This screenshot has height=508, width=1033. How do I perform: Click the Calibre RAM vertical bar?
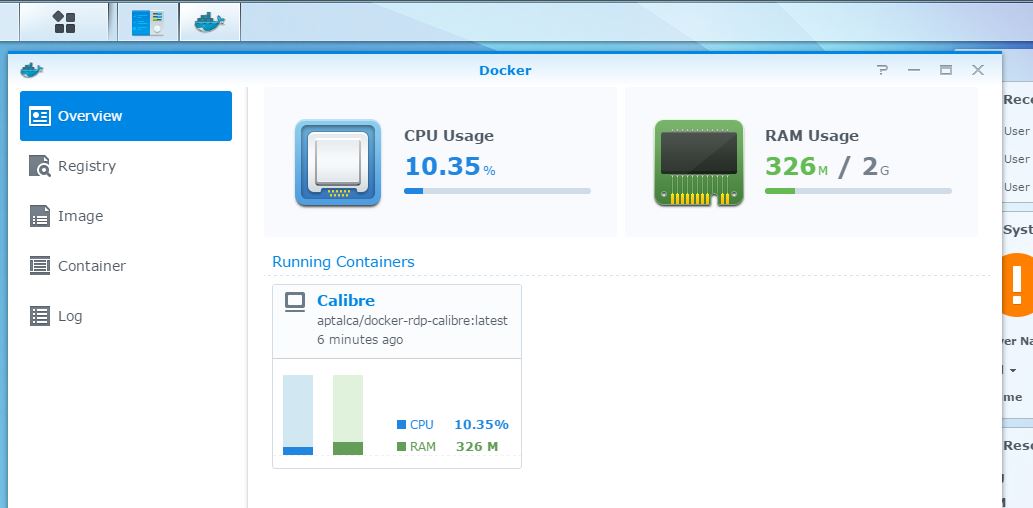coord(348,415)
